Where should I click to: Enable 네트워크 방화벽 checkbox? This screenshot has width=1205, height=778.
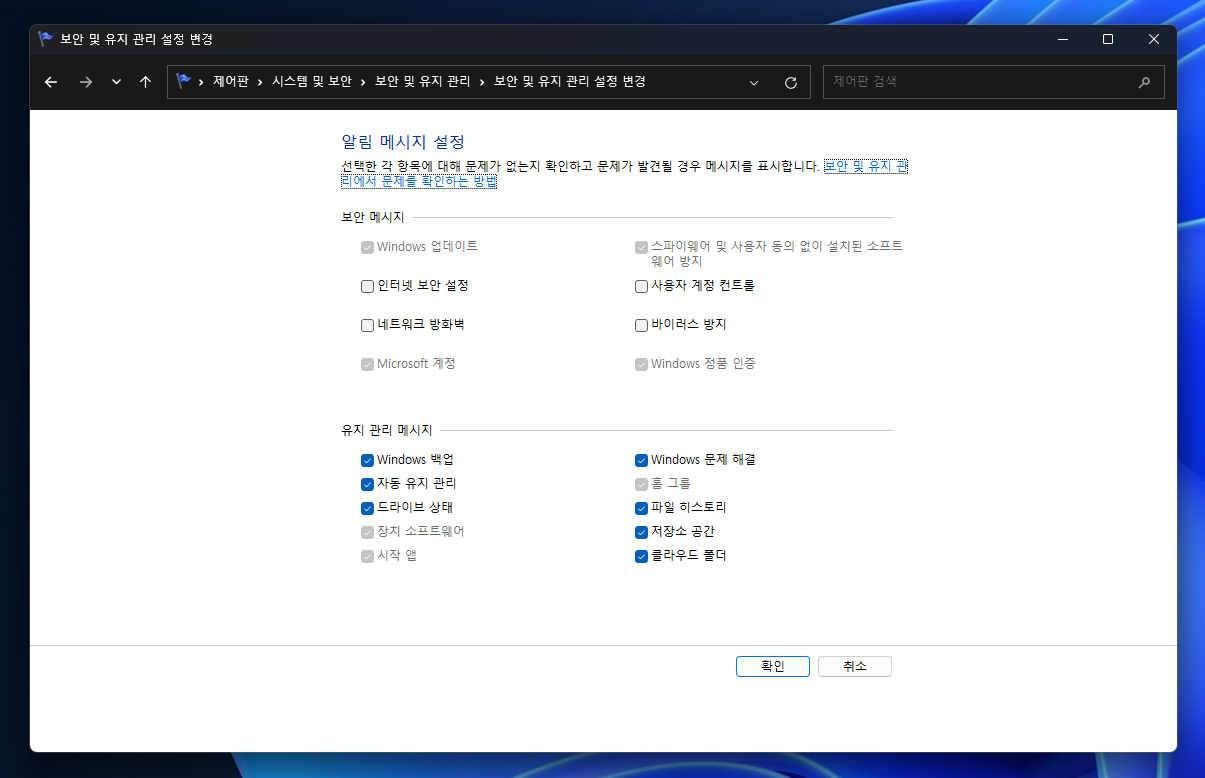pyautogui.click(x=367, y=325)
